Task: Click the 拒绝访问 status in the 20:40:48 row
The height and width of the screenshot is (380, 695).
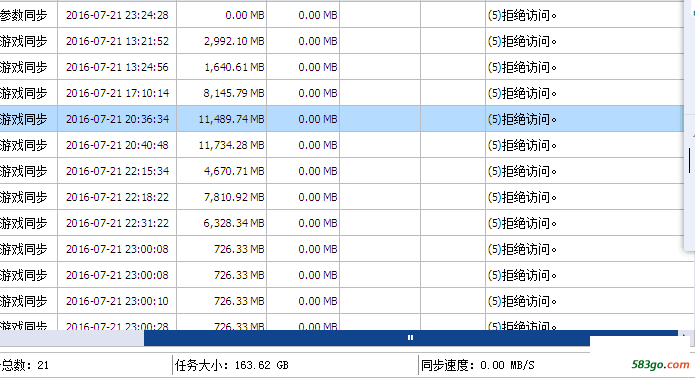Action: (x=522, y=145)
